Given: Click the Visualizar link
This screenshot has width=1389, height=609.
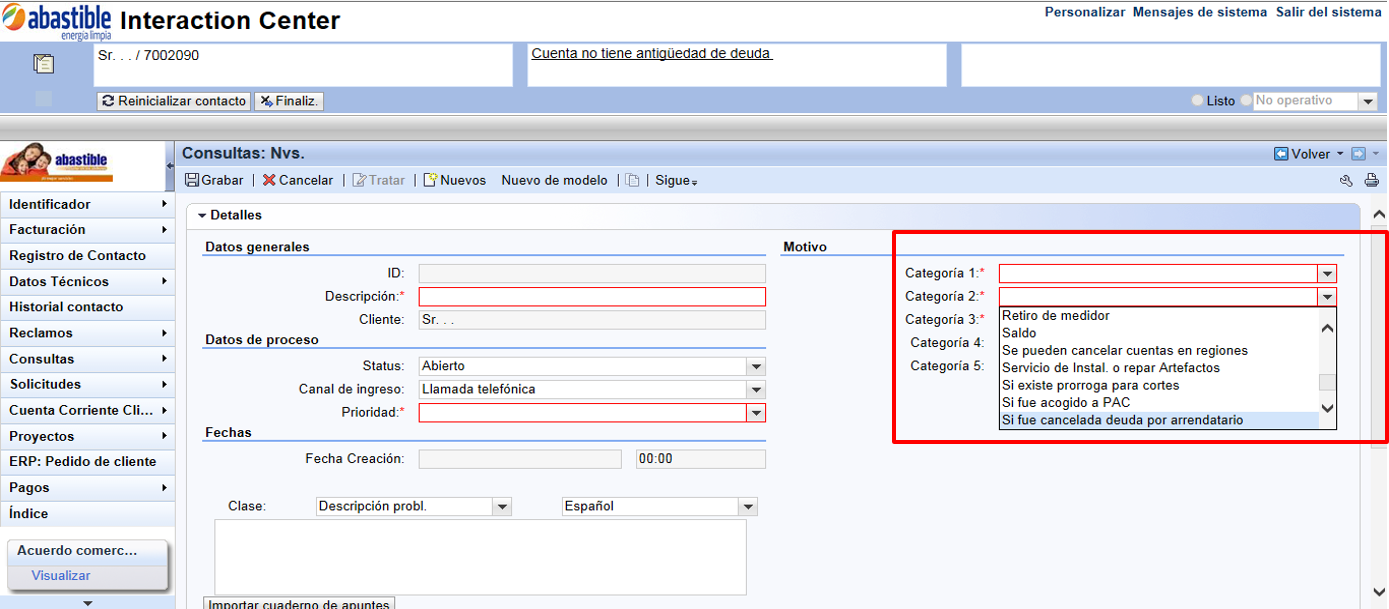Looking at the screenshot, I should [61, 576].
